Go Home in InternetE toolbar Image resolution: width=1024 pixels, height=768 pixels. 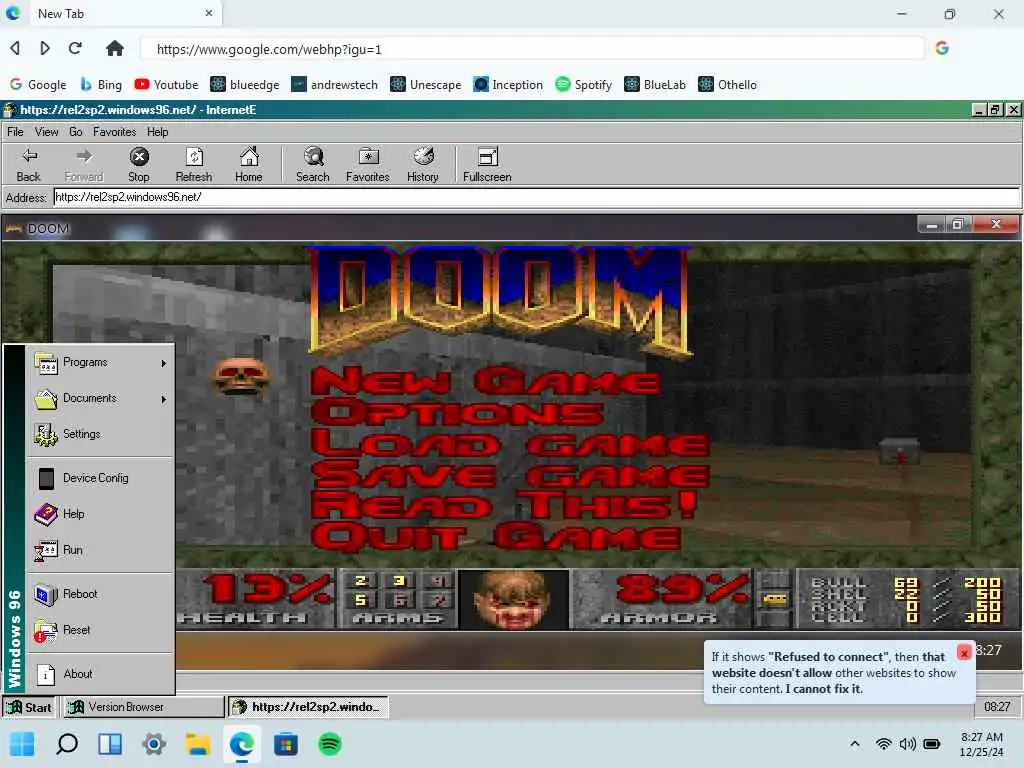249,164
